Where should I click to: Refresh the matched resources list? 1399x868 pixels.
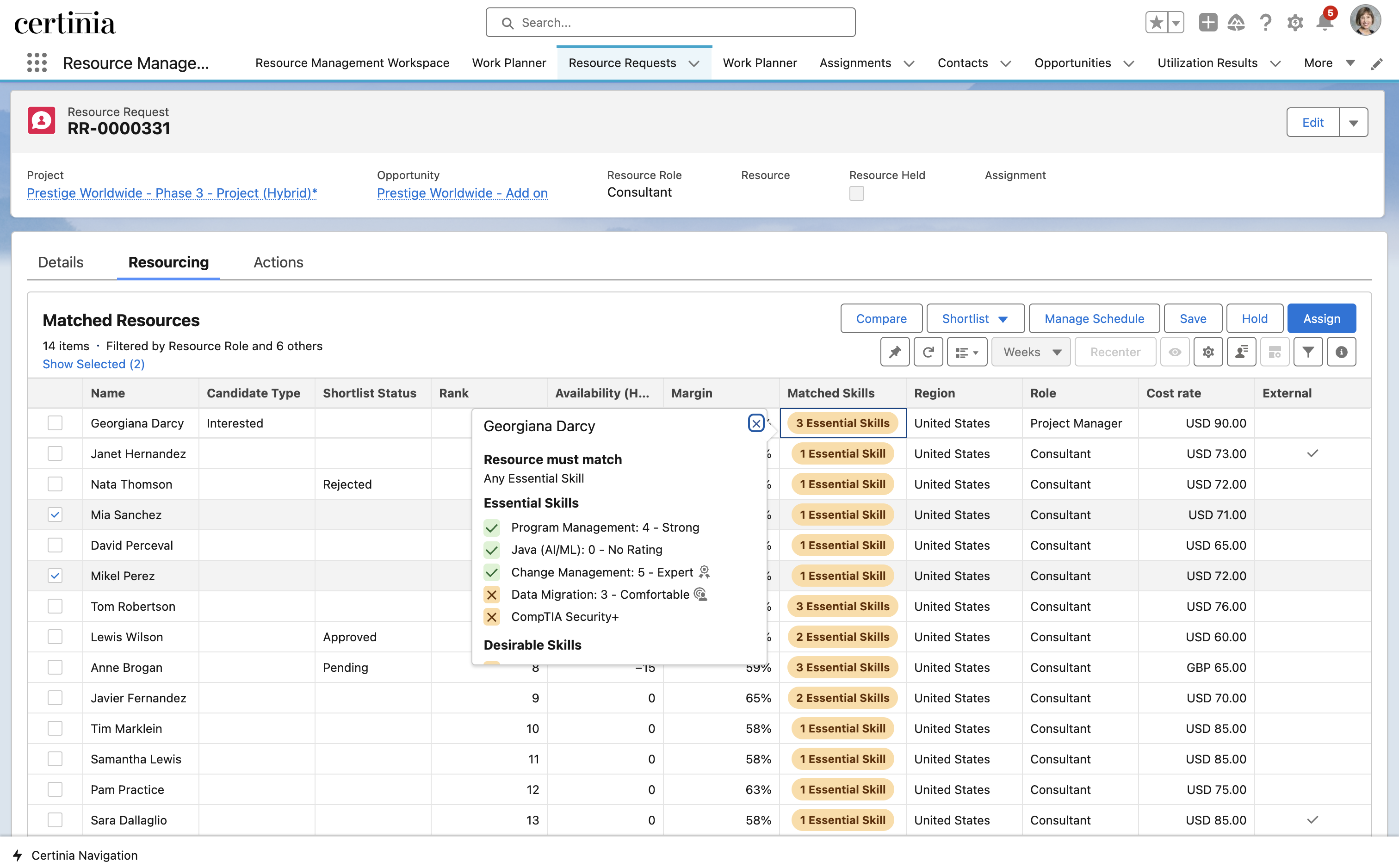click(929, 351)
